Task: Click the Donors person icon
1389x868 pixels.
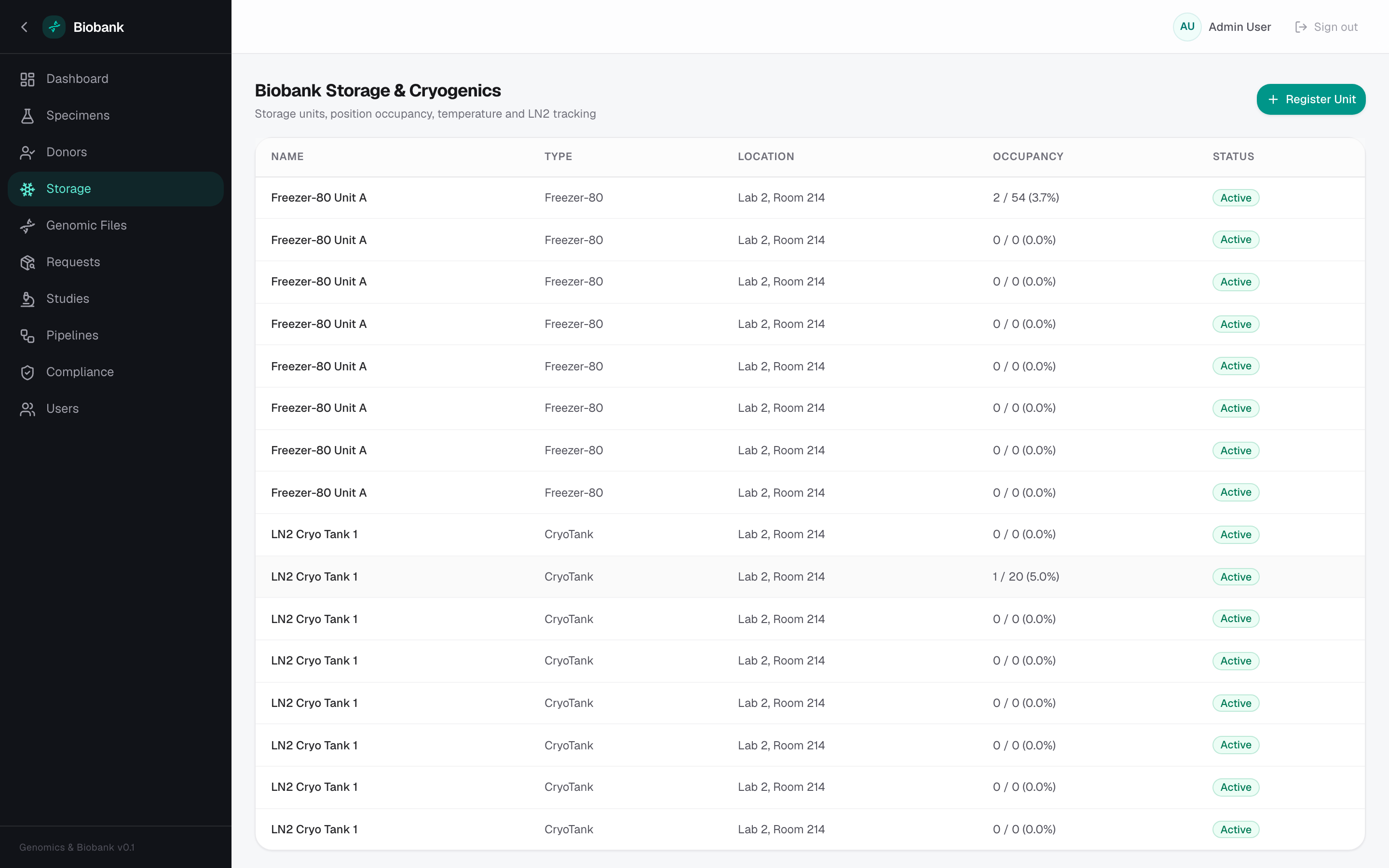Action: [27, 153]
